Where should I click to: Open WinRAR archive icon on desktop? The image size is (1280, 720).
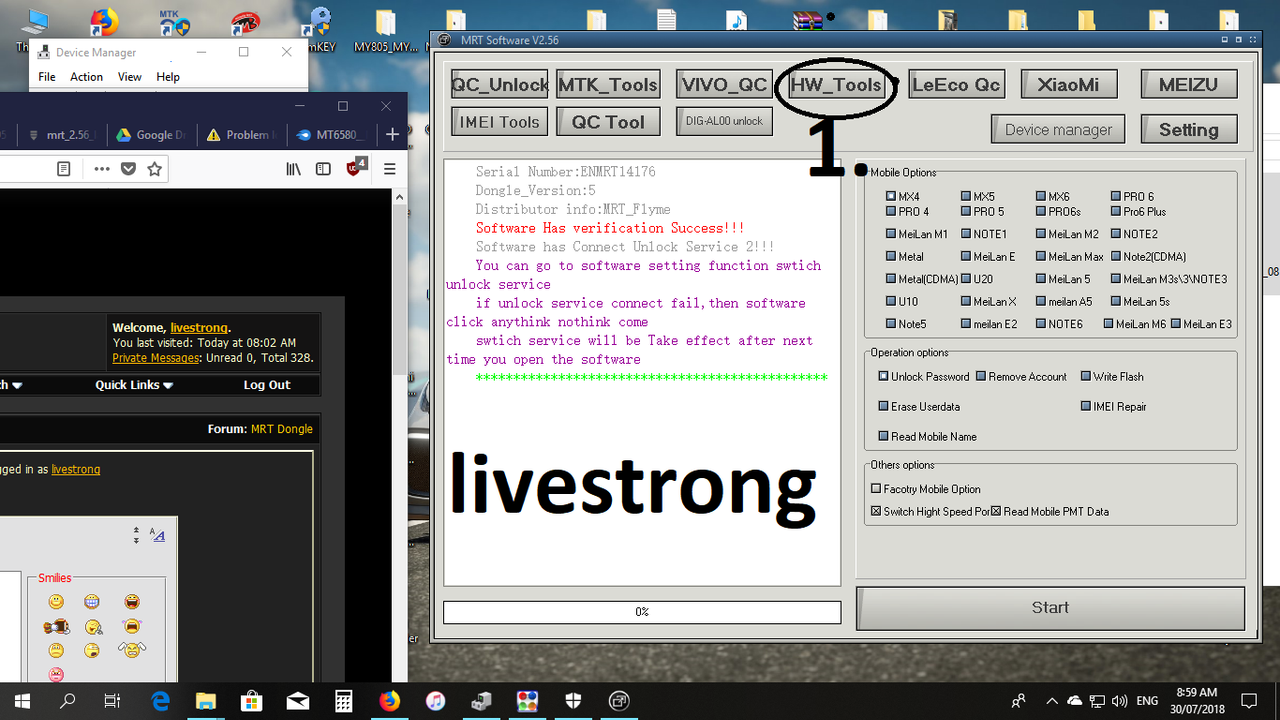tap(808, 22)
